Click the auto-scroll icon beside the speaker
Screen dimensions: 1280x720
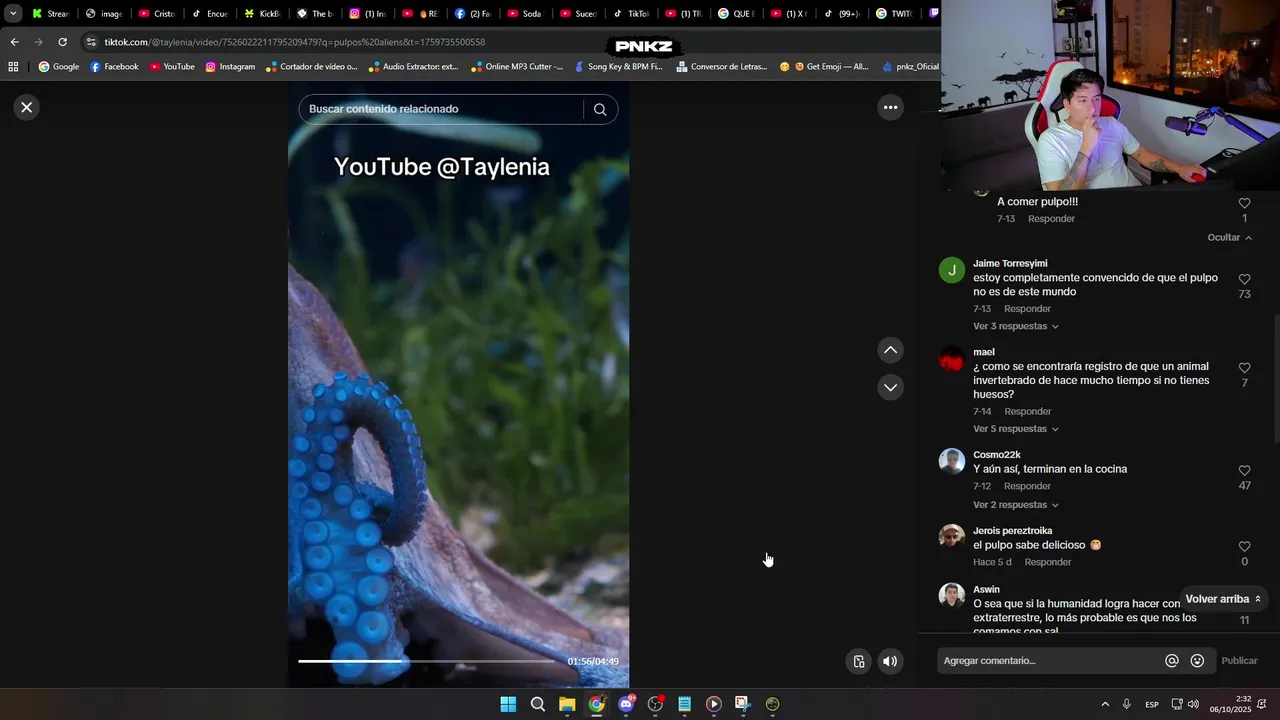pos(858,661)
